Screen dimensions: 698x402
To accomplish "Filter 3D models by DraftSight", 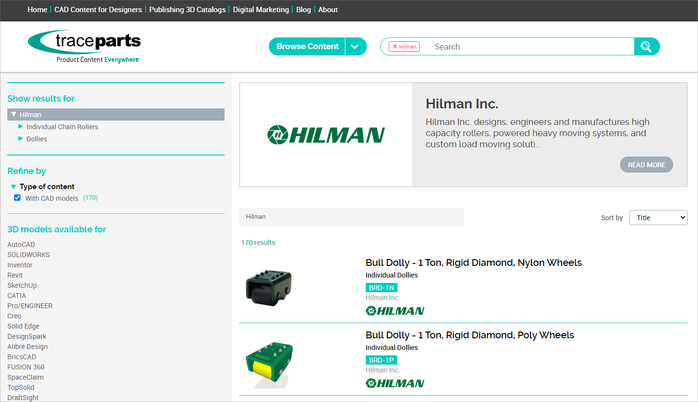I will point(23,398).
